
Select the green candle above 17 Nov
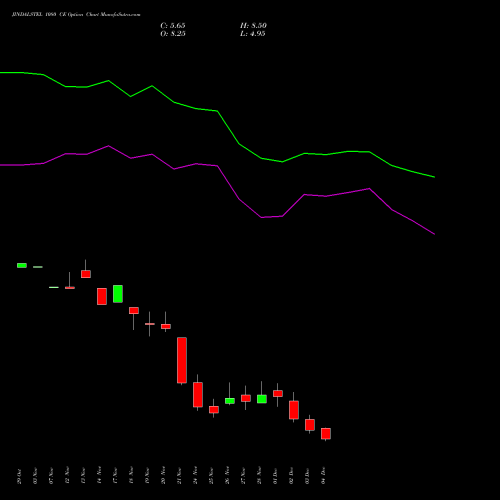pyautogui.click(x=118, y=294)
